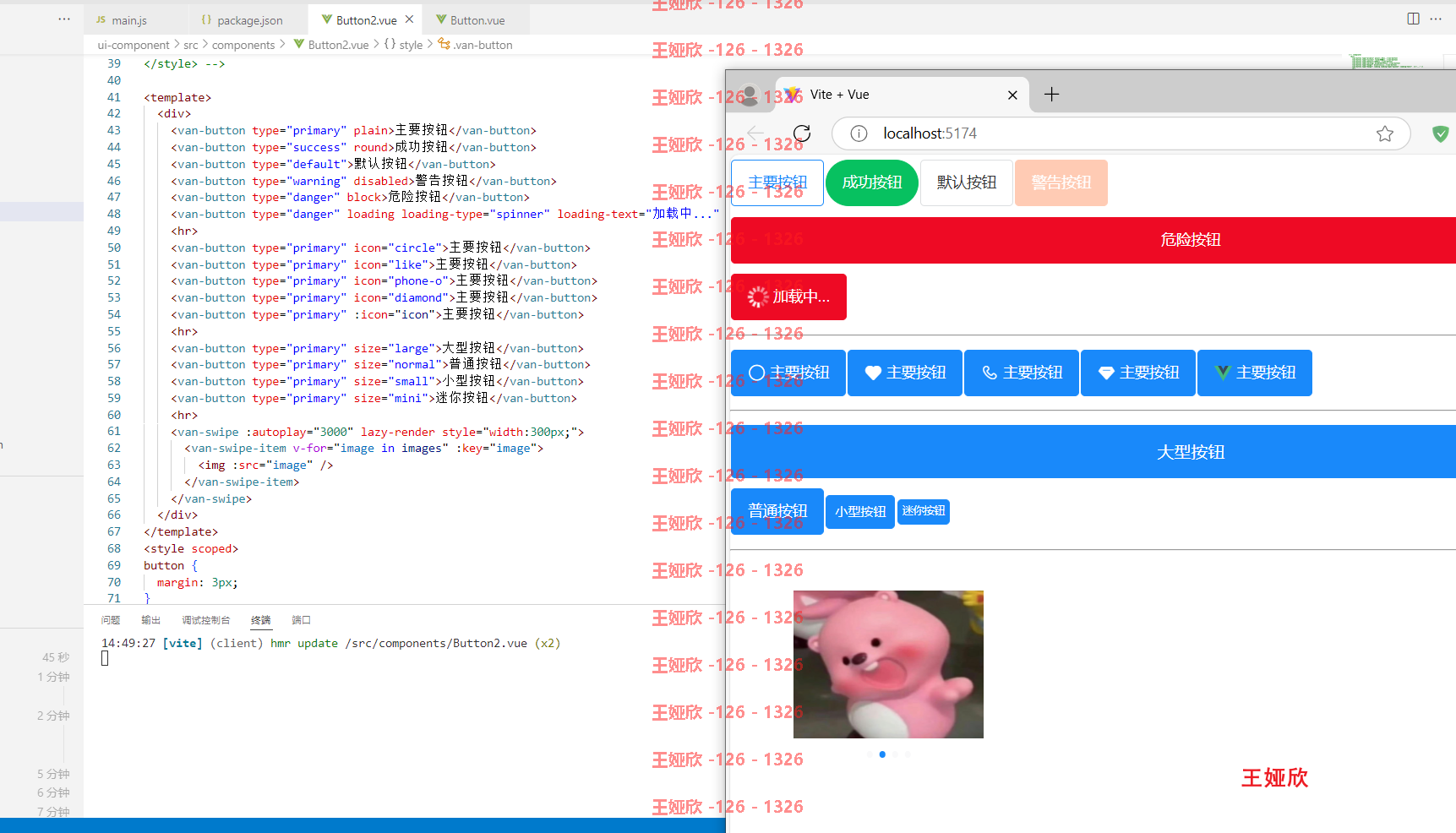
Task: Click 主要按钮 with heart like icon
Action: pyautogui.click(x=905, y=373)
